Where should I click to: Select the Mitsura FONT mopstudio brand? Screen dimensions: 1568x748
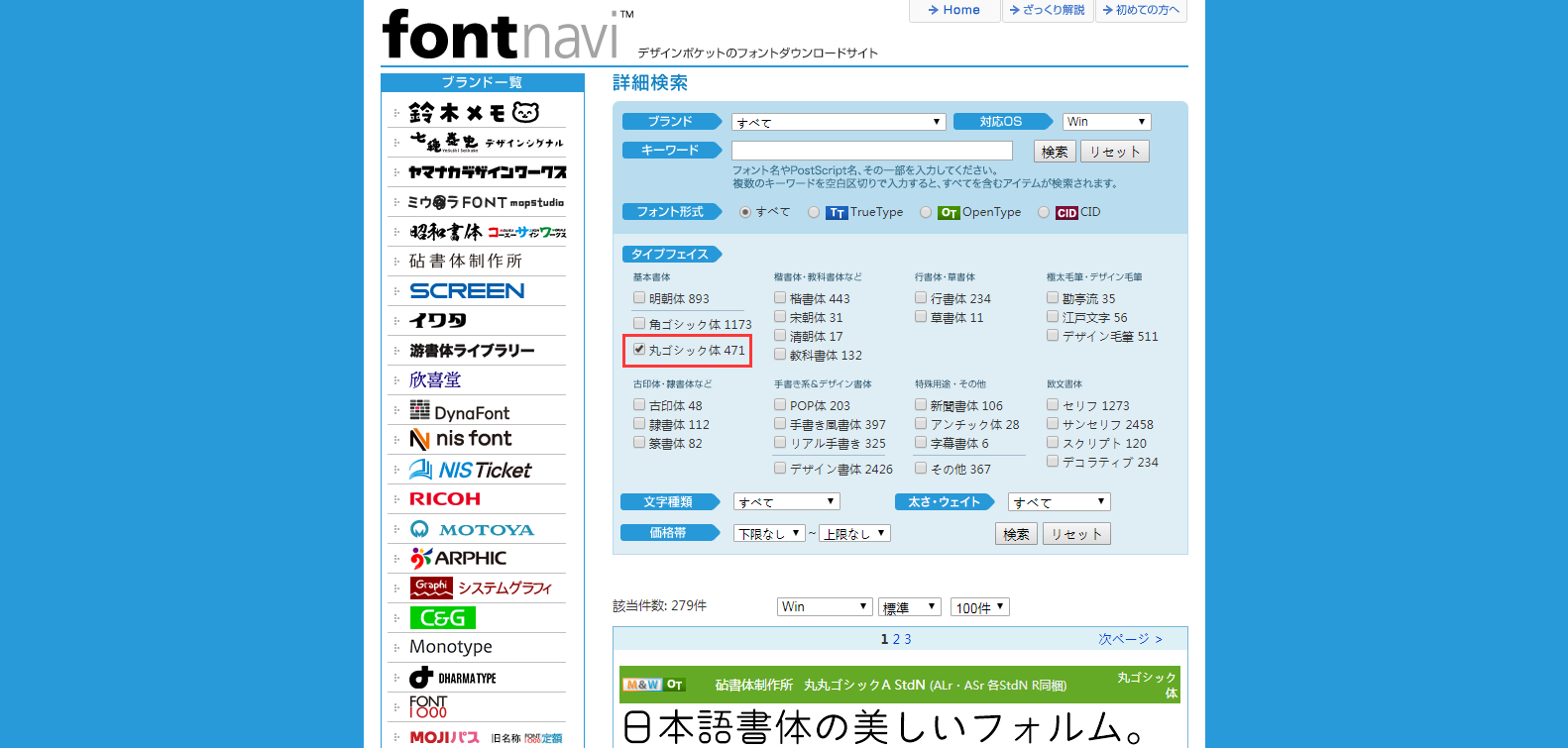click(x=486, y=202)
